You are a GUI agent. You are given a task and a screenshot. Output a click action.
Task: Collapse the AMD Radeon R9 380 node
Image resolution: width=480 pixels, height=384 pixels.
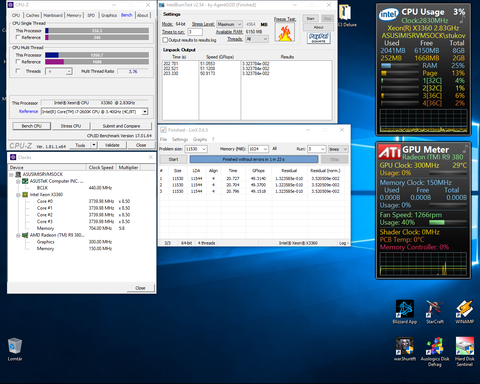pos(18,235)
